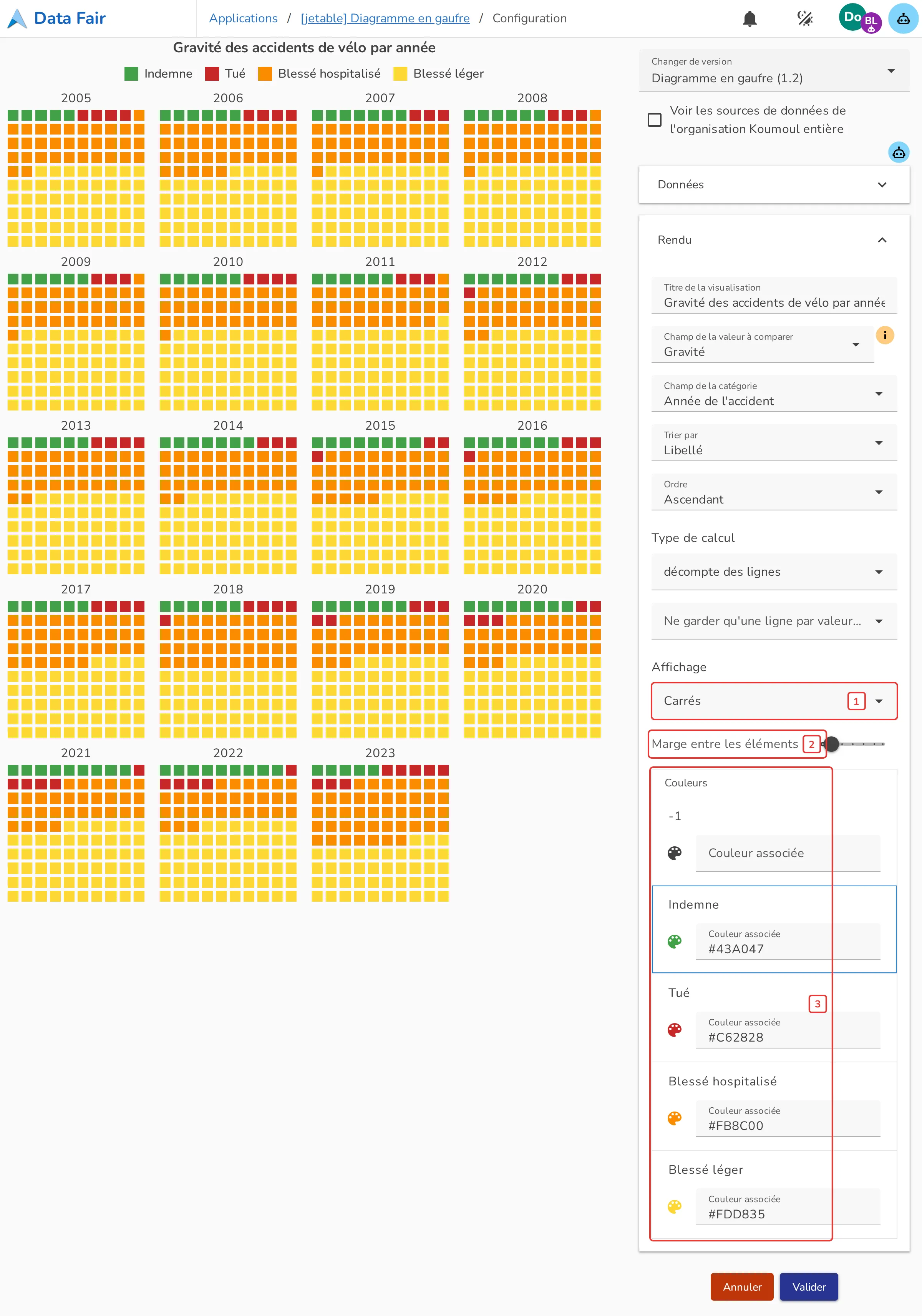922x1316 pixels.
Task: Collapse the Rendu panel
Action: (774, 239)
